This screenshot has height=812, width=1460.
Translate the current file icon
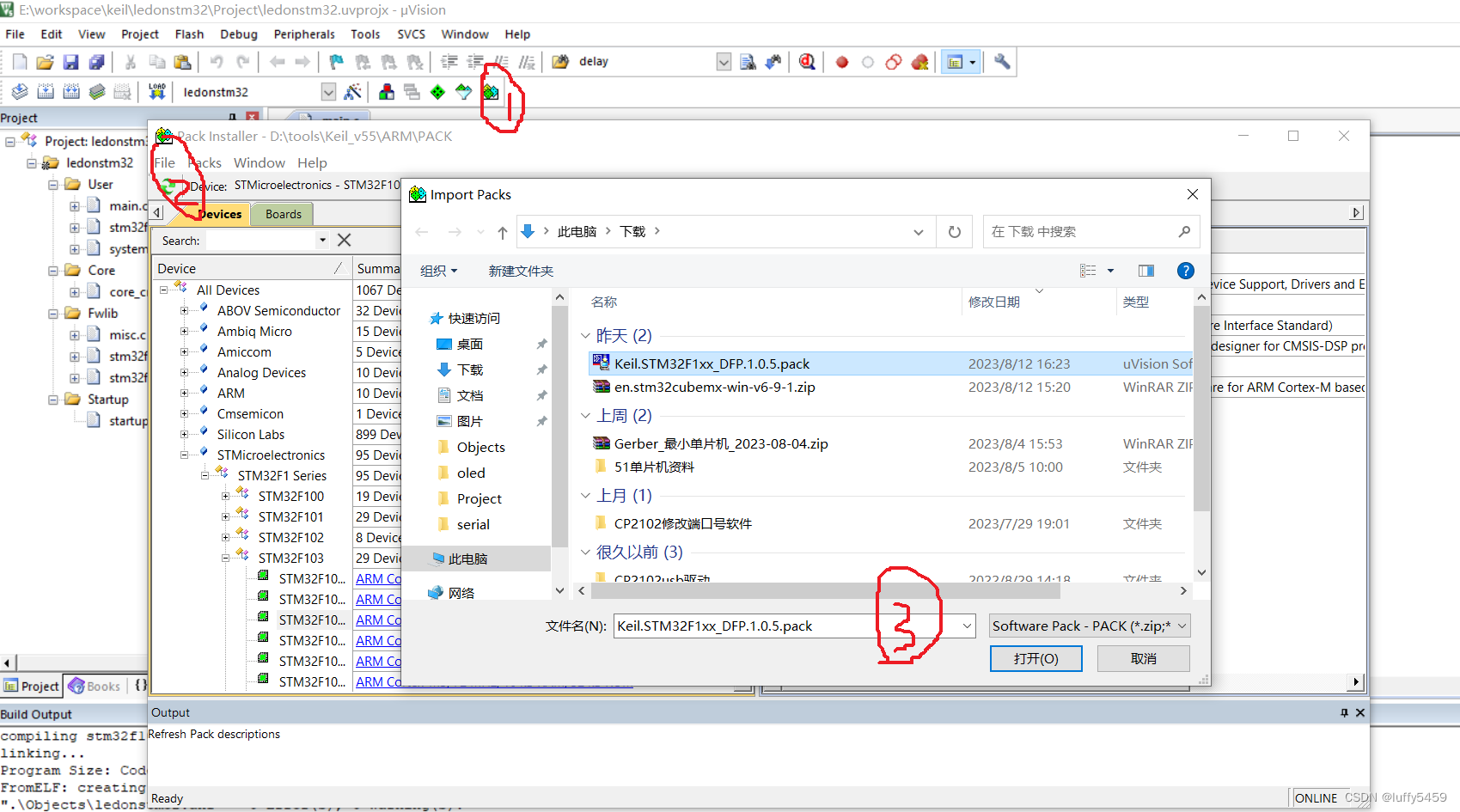[x=20, y=92]
